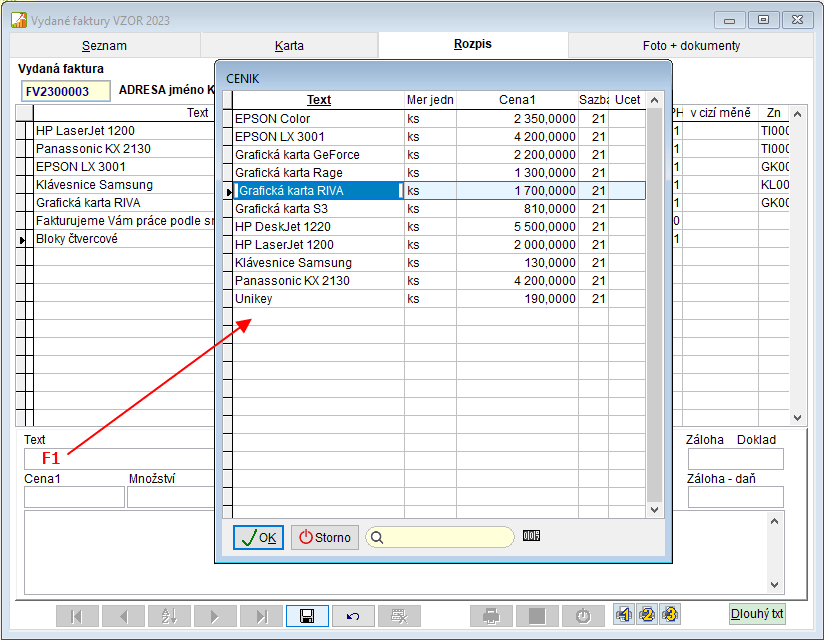824x640 pixels.
Task: Jump to the last record icon
Action: point(261,616)
